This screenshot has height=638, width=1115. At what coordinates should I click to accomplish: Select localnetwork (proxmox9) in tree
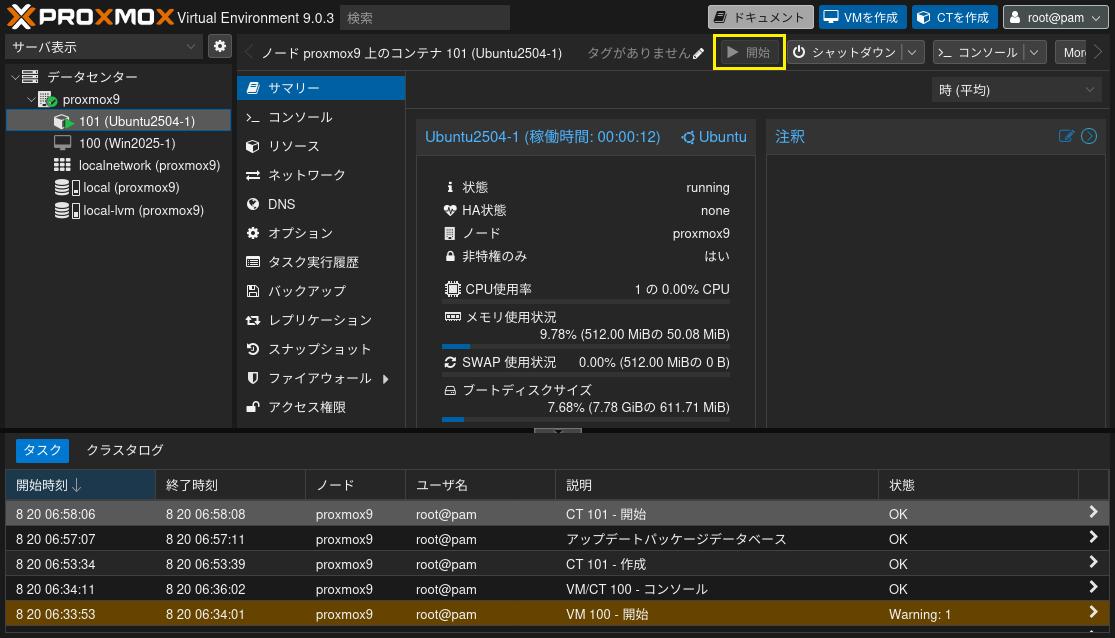click(119, 165)
